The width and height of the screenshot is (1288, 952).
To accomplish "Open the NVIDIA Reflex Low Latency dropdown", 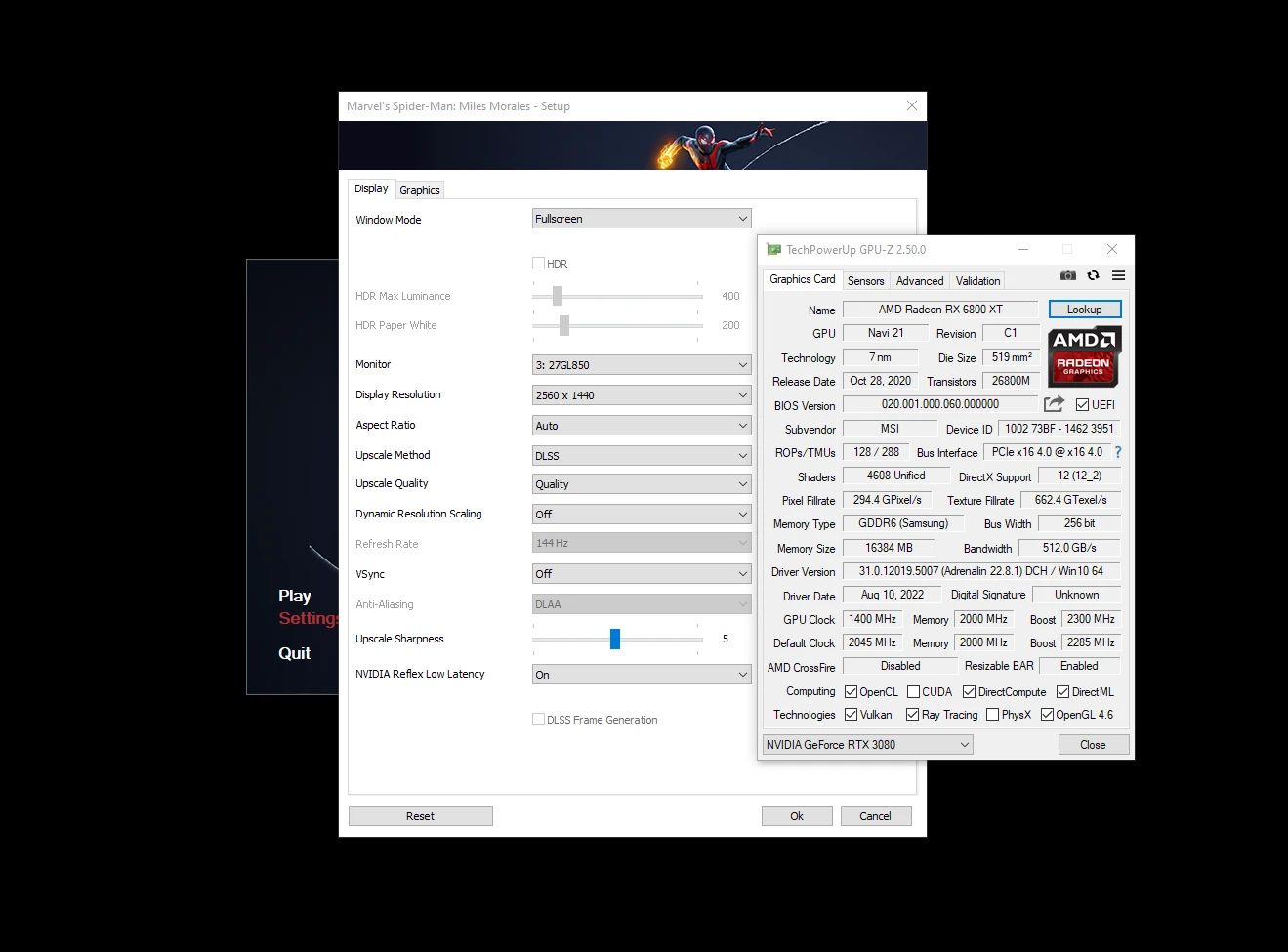I will (642, 675).
